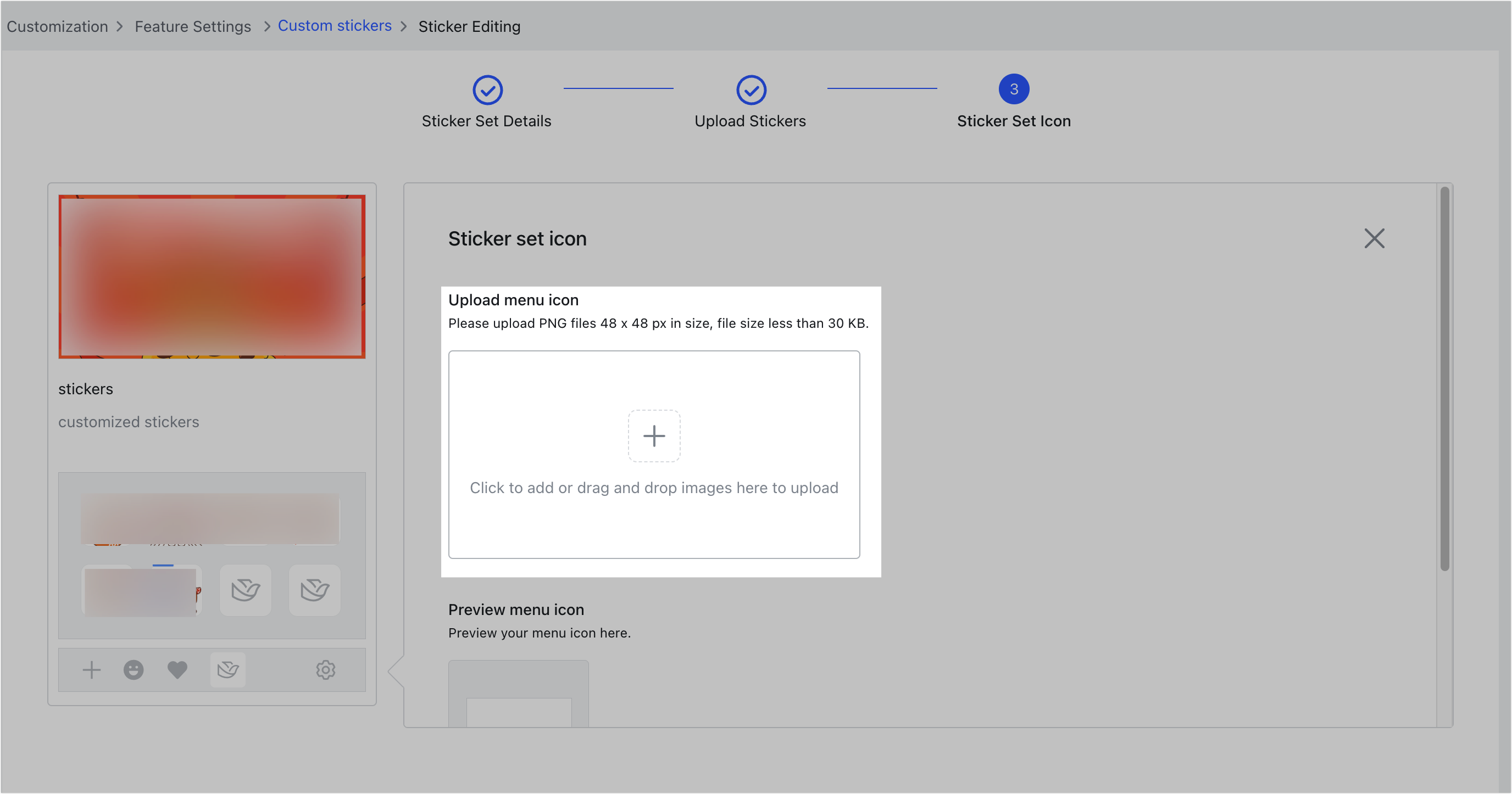
Task: Close the Sticker set icon dialog
Action: point(1375,238)
